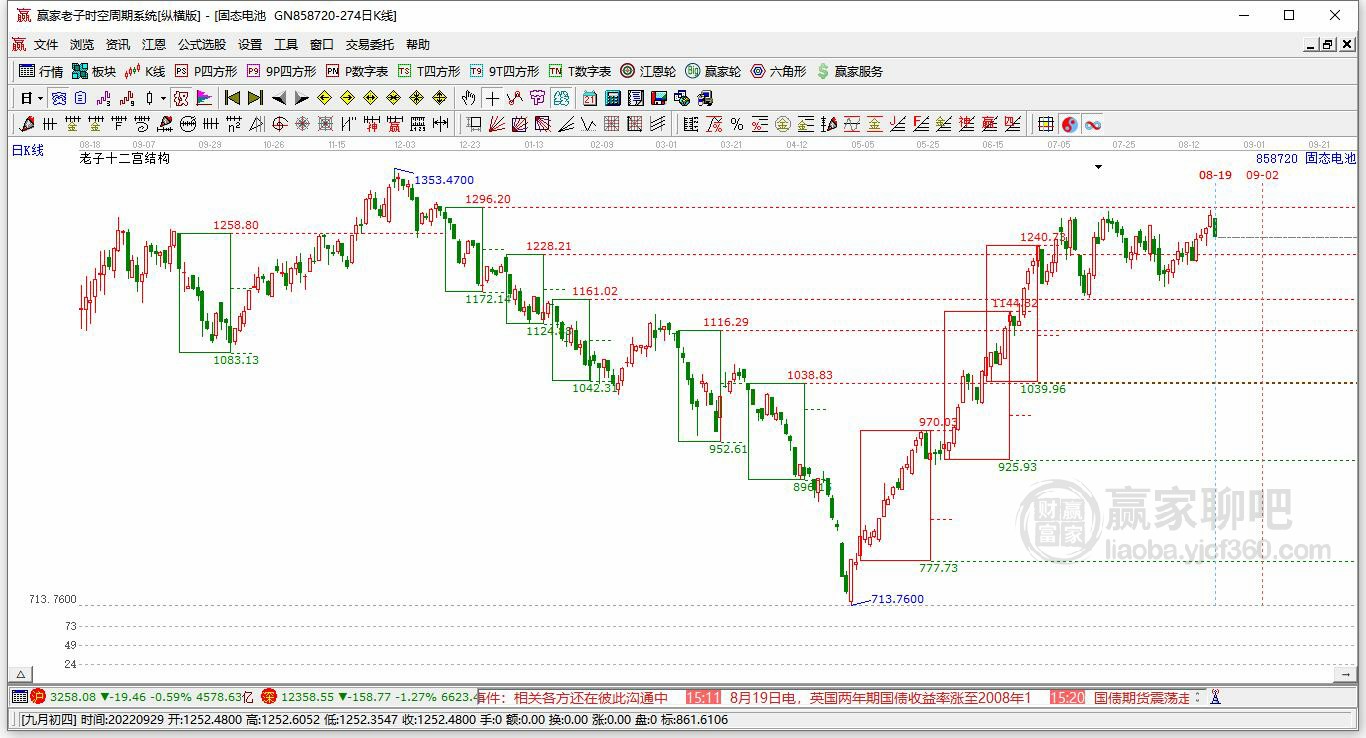Toggle the crosshair cursor tool

click(492, 98)
